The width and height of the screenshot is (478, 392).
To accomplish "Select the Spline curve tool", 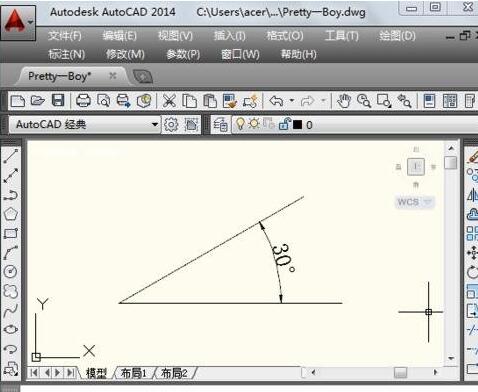I will (11, 310).
